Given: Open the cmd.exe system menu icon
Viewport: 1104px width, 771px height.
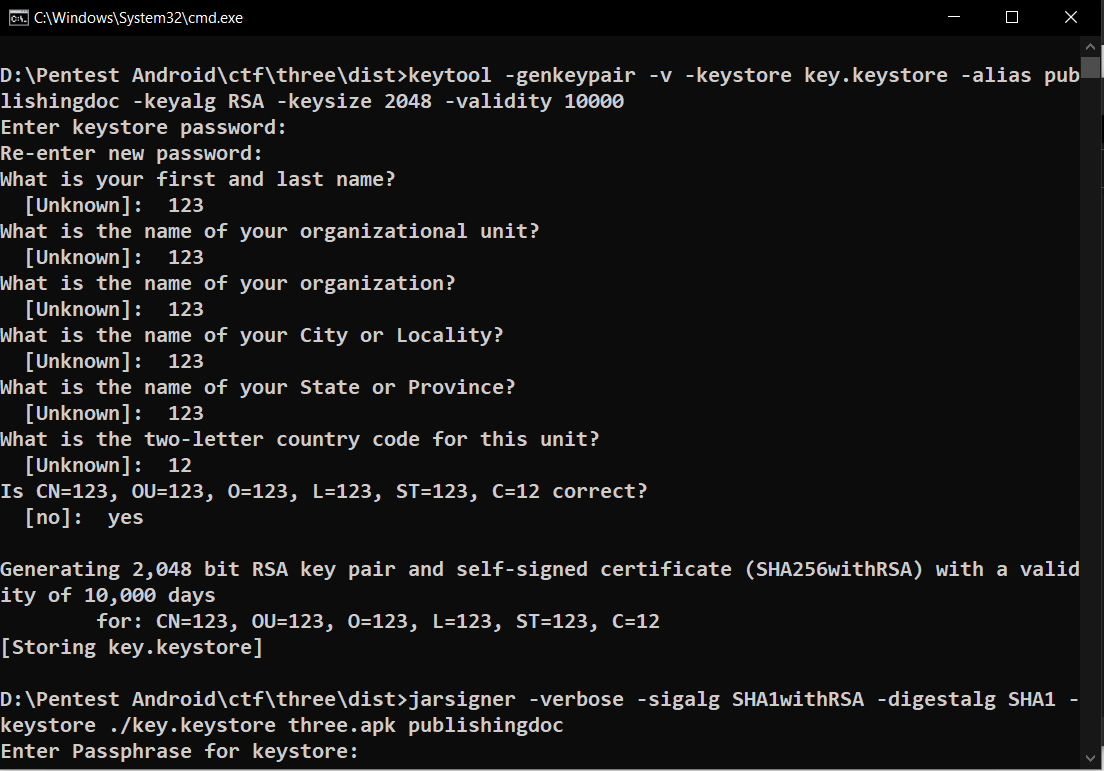Looking at the screenshot, I should click(x=17, y=17).
